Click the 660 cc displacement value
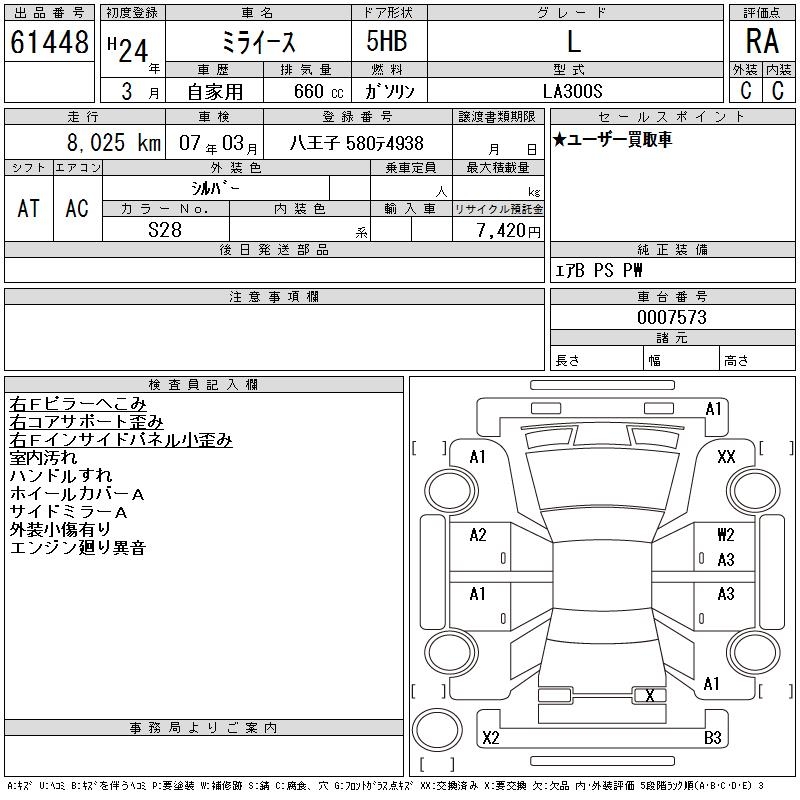800x800 pixels. (319, 92)
